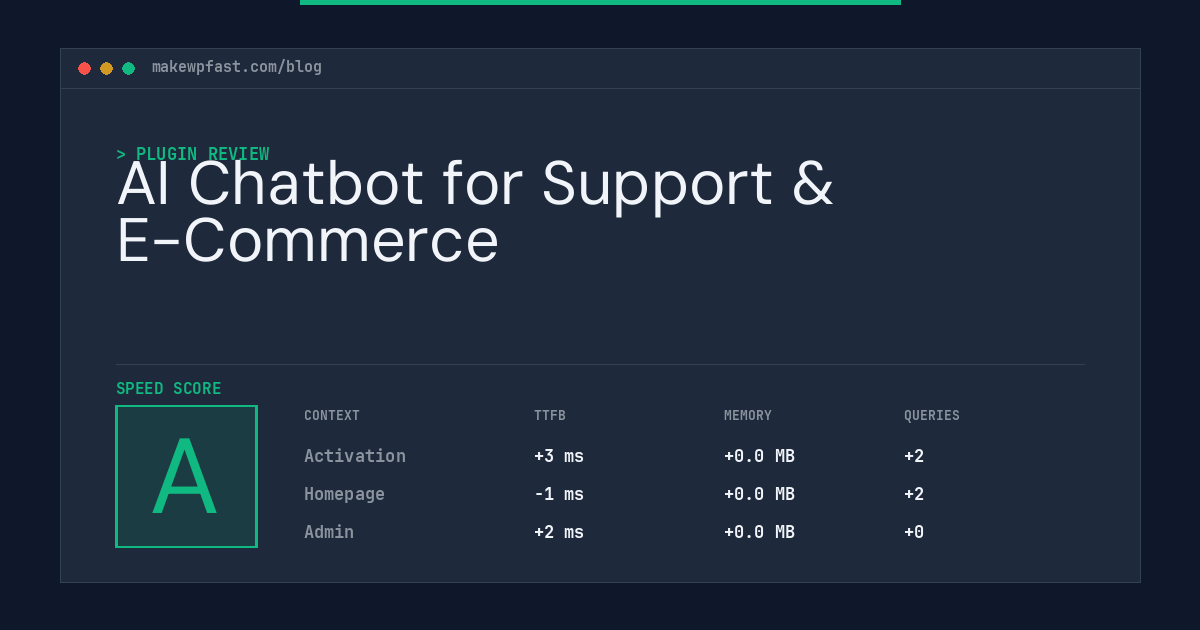Click the grade A score box
Image resolution: width=1200 pixels, height=630 pixels.
(x=186, y=476)
